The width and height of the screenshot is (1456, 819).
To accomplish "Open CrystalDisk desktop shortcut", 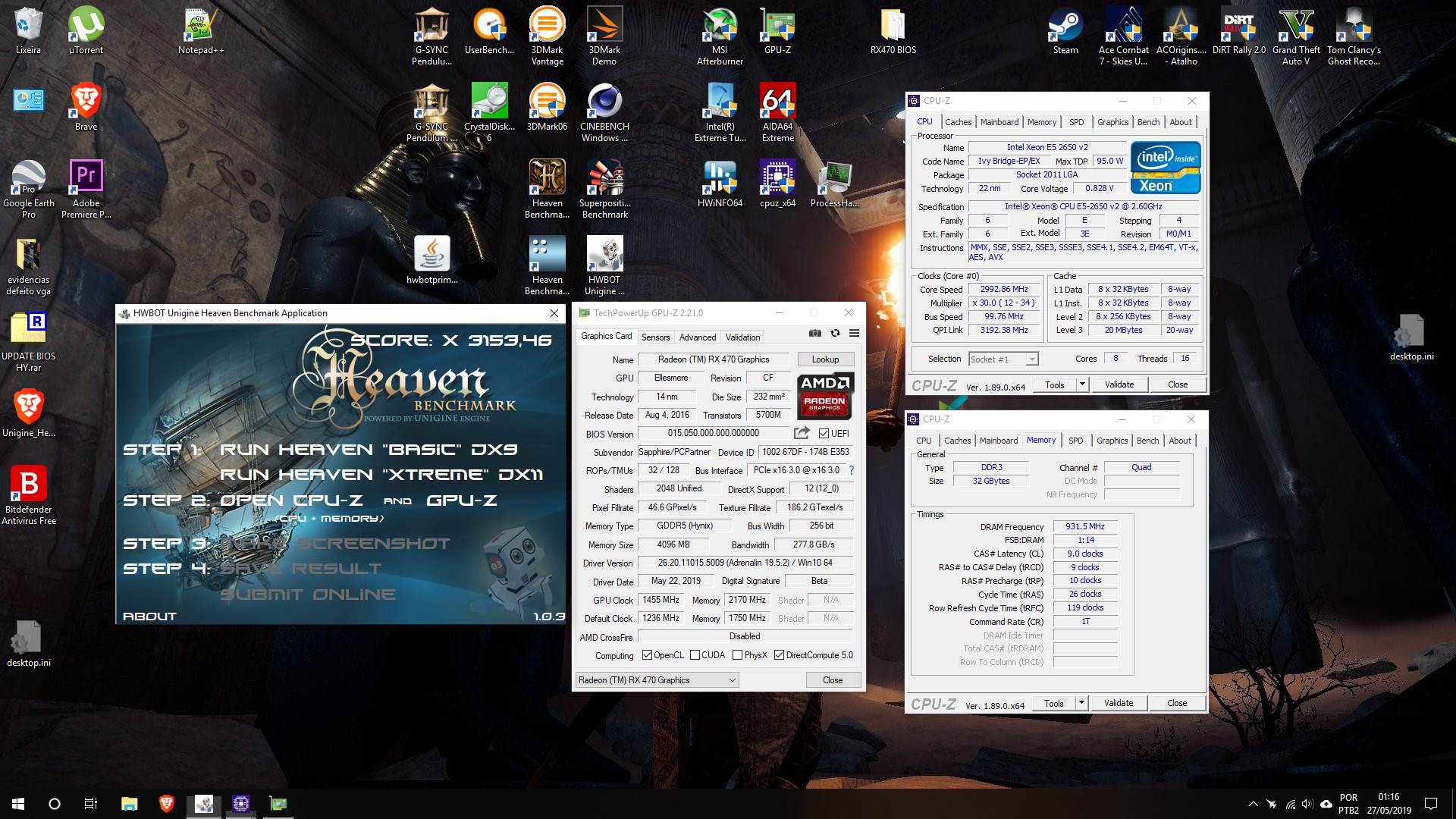I will coord(489,113).
